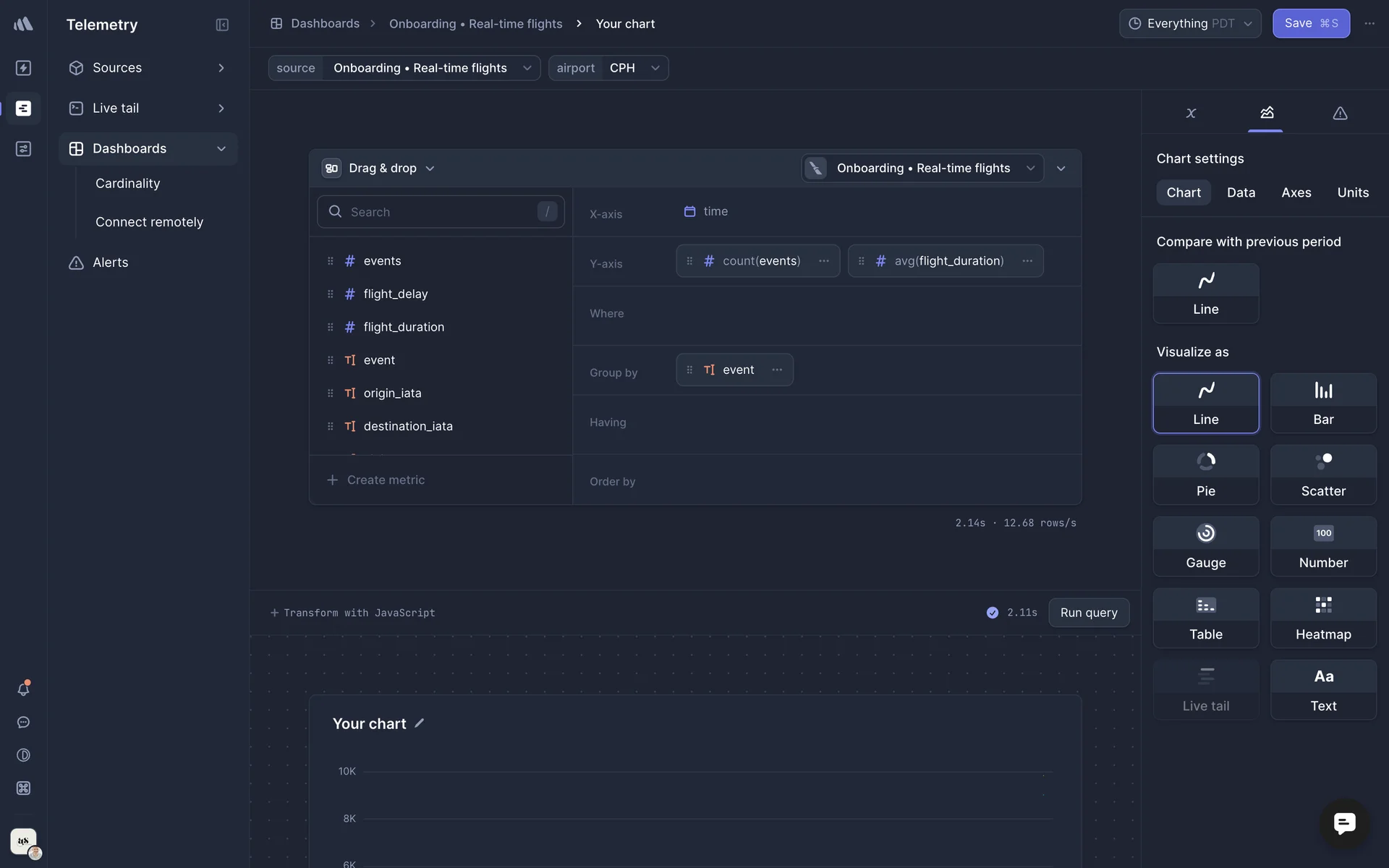Collapse the sidebar with the panel icon
This screenshot has width=1389, height=868.
point(222,25)
